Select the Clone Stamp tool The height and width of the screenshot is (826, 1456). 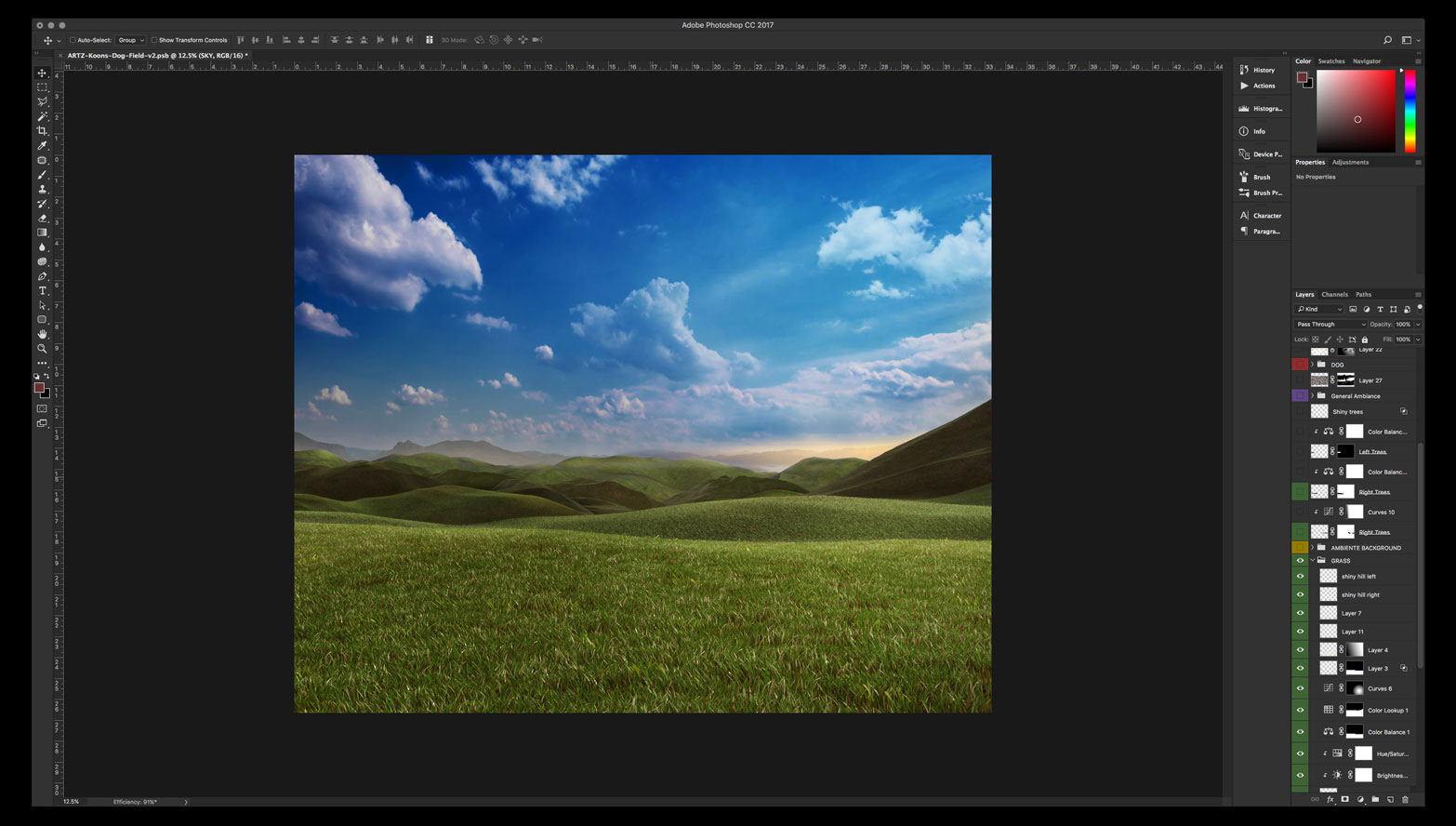(x=42, y=189)
